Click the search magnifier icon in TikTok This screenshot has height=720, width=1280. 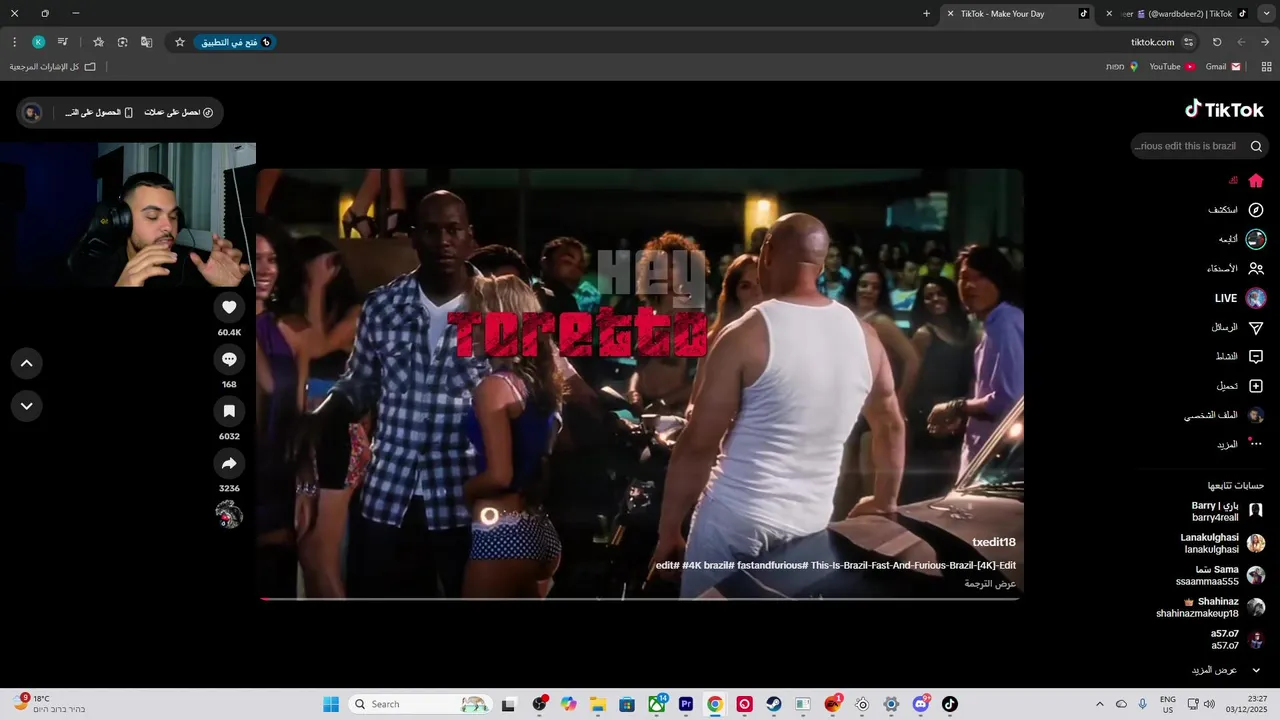[1257, 146]
